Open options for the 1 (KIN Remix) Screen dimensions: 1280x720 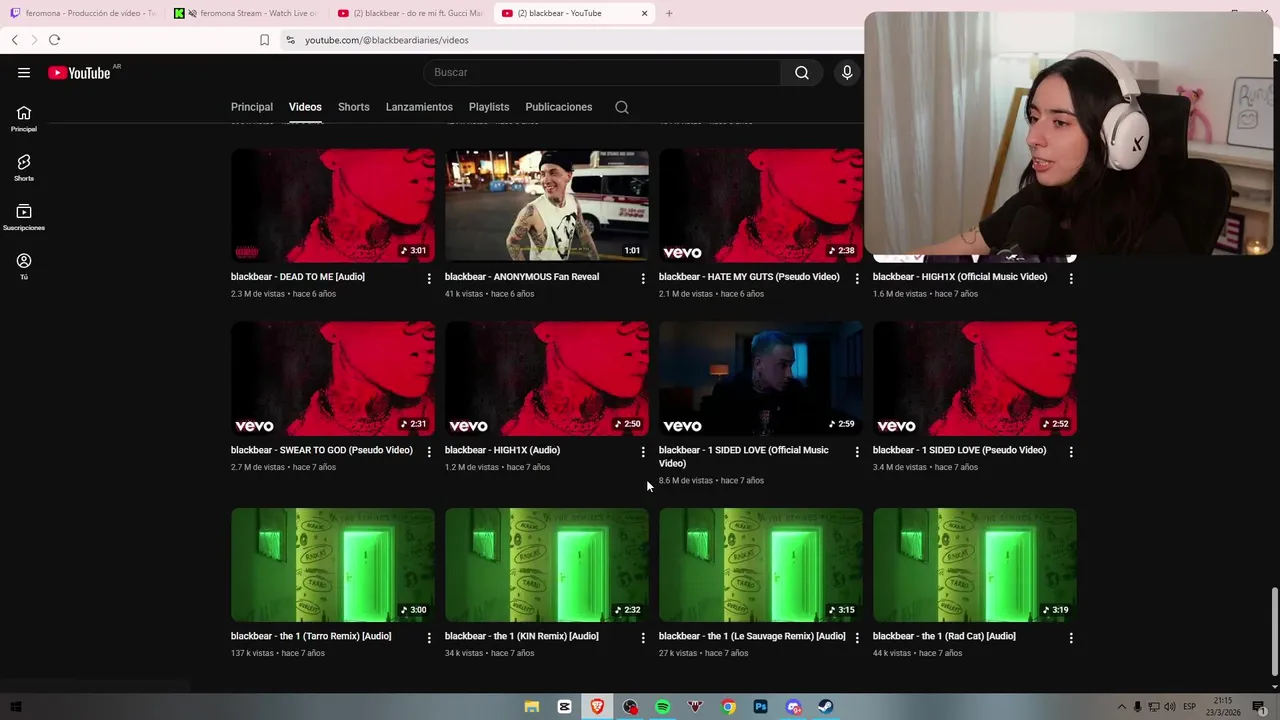[643, 638]
